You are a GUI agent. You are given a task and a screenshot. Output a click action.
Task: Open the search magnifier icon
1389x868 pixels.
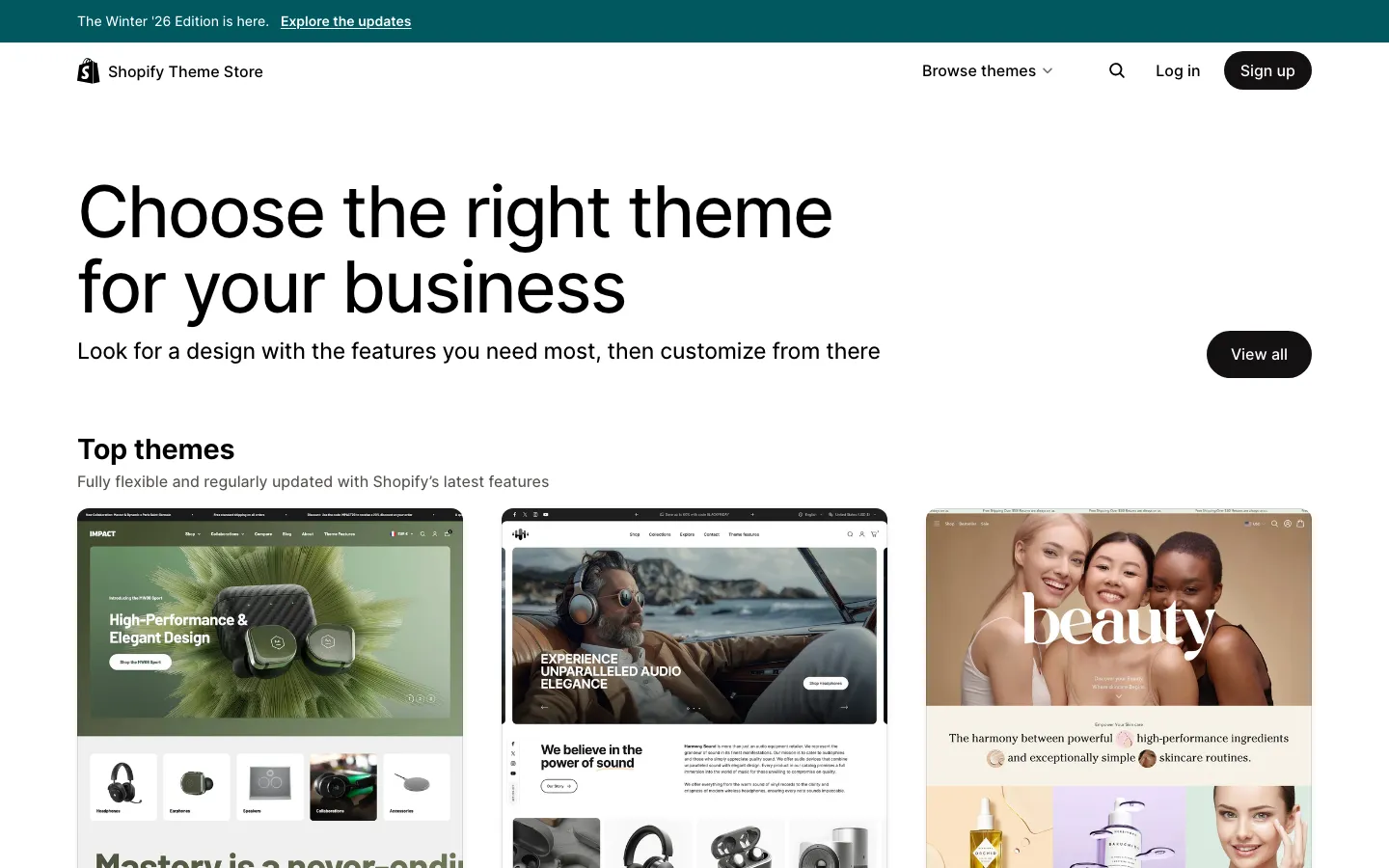1117,70
